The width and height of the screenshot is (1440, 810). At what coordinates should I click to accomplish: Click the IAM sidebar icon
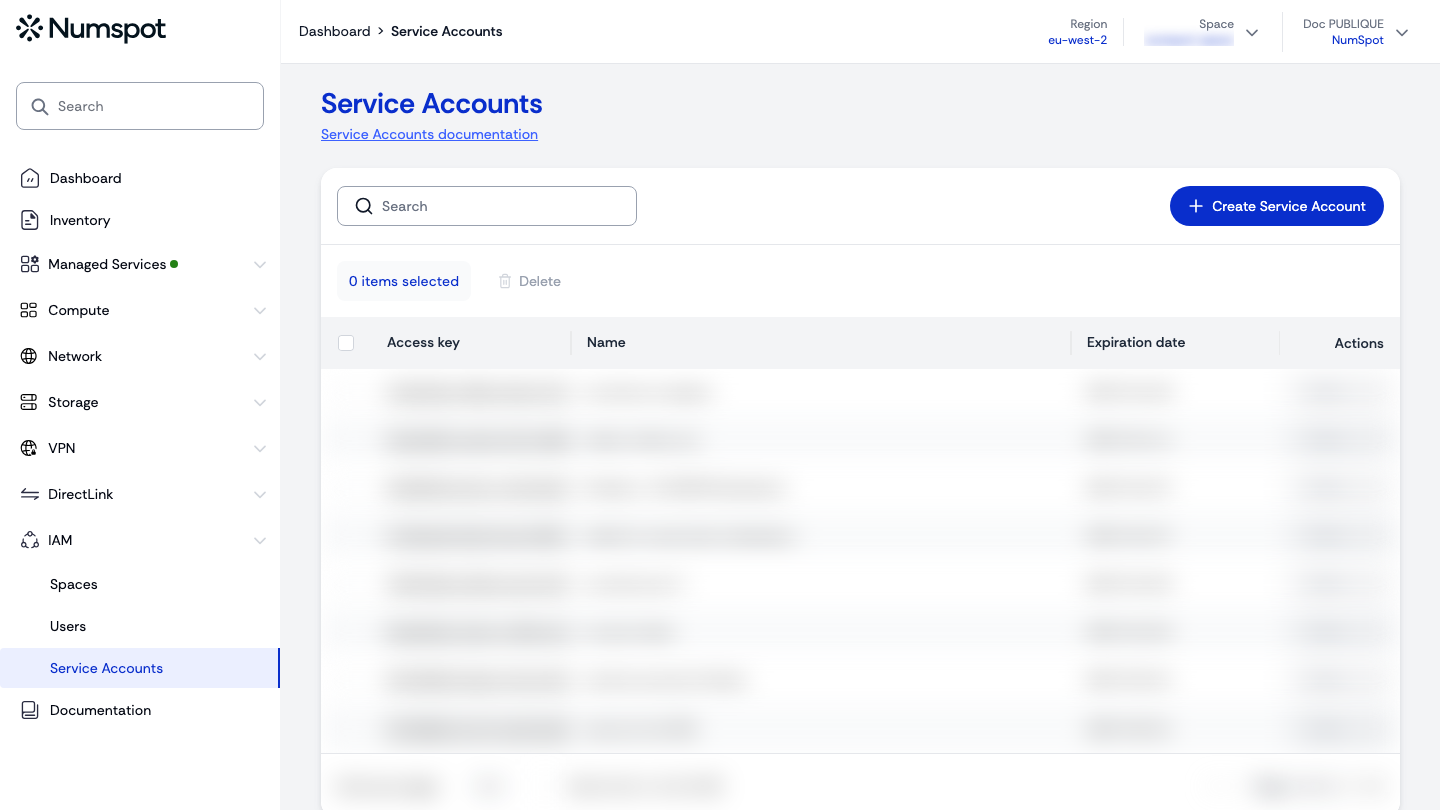pos(29,540)
